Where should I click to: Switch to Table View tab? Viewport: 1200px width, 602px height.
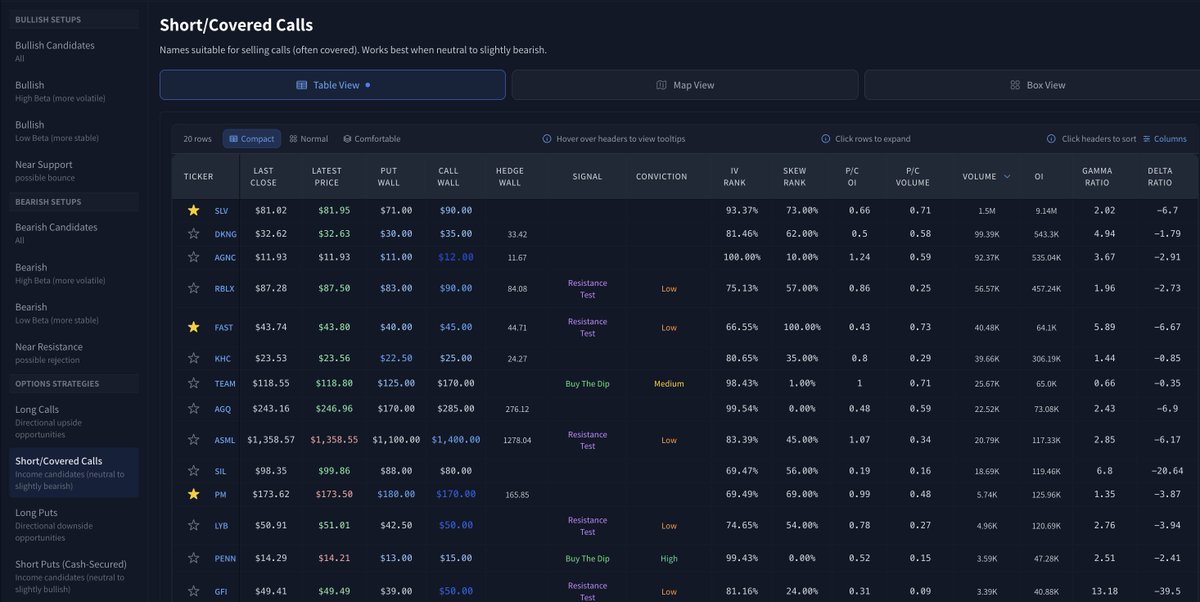(333, 85)
